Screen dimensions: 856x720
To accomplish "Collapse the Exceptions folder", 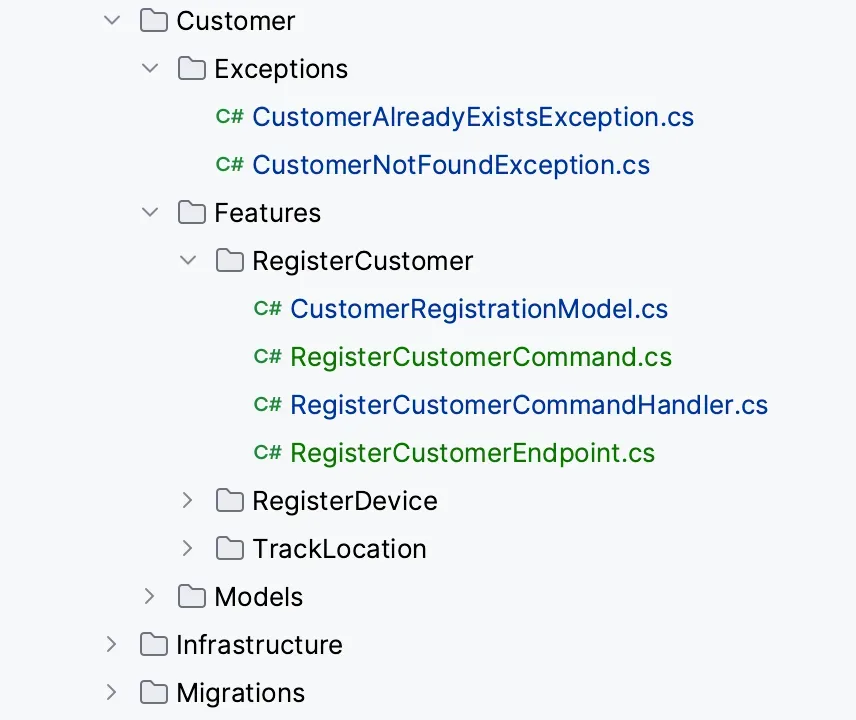I will [x=150, y=69].
